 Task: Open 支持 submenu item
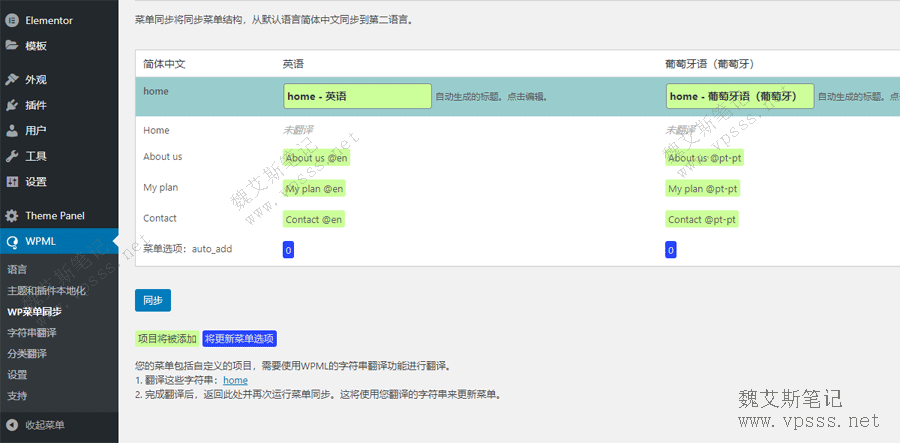pos(17,396)
